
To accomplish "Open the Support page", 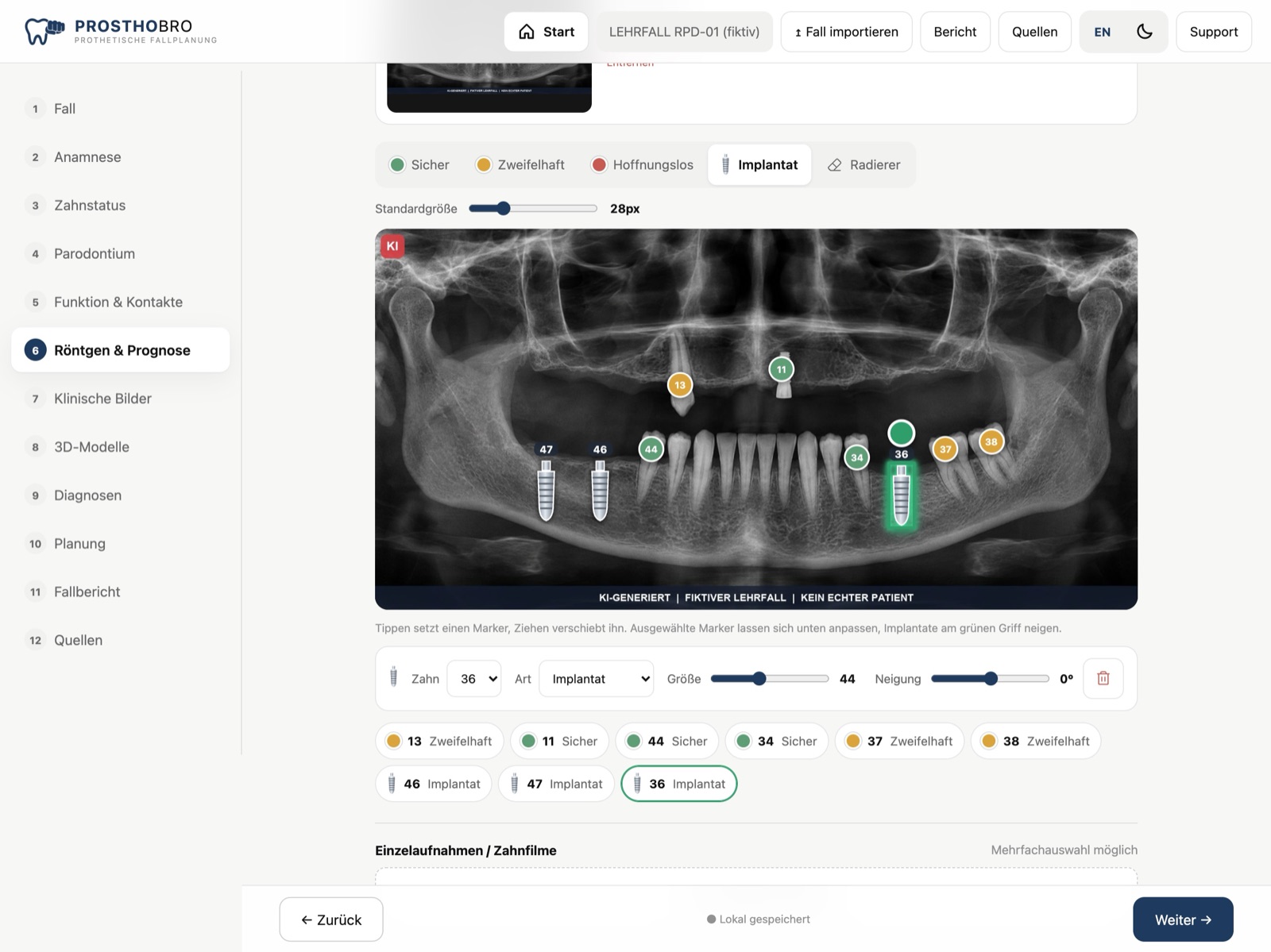I will coord(1214,32).
